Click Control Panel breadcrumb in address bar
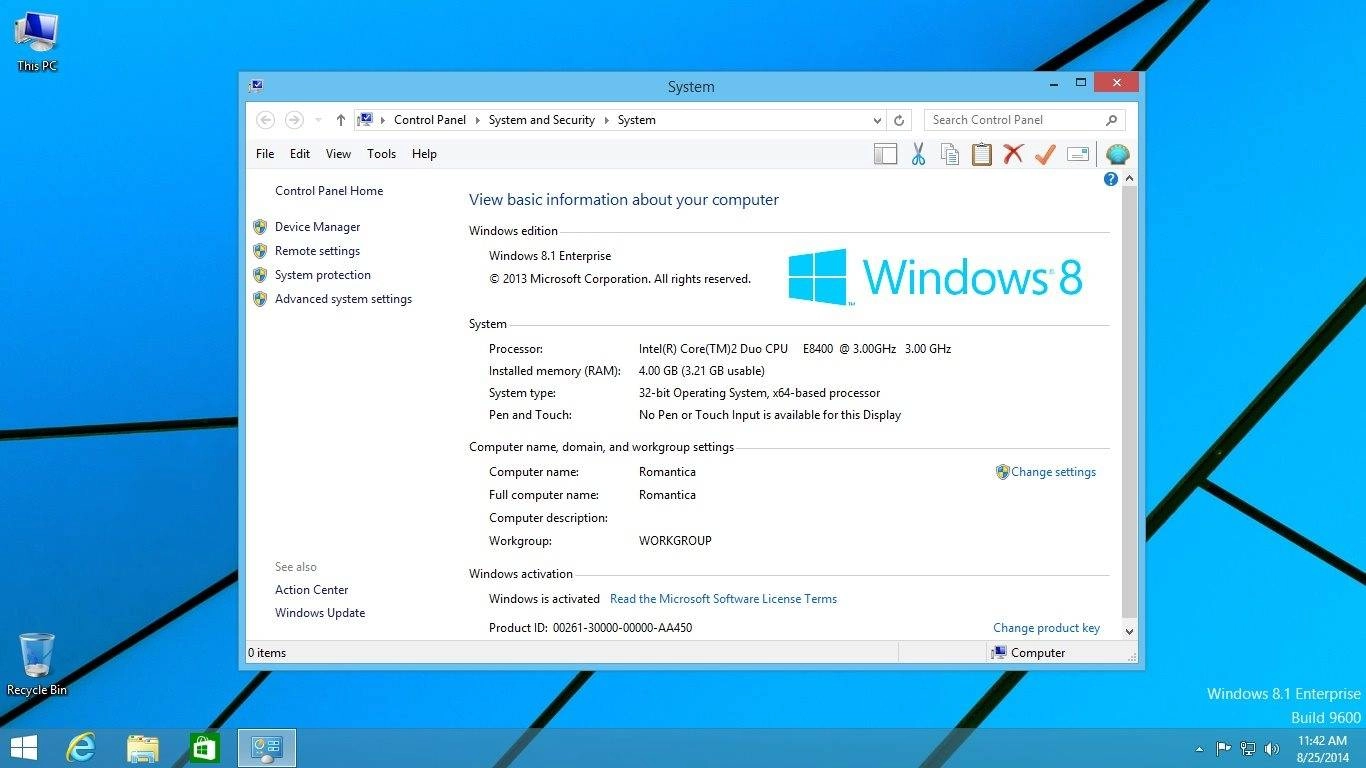1366x768 pixels. pos(430,120)
